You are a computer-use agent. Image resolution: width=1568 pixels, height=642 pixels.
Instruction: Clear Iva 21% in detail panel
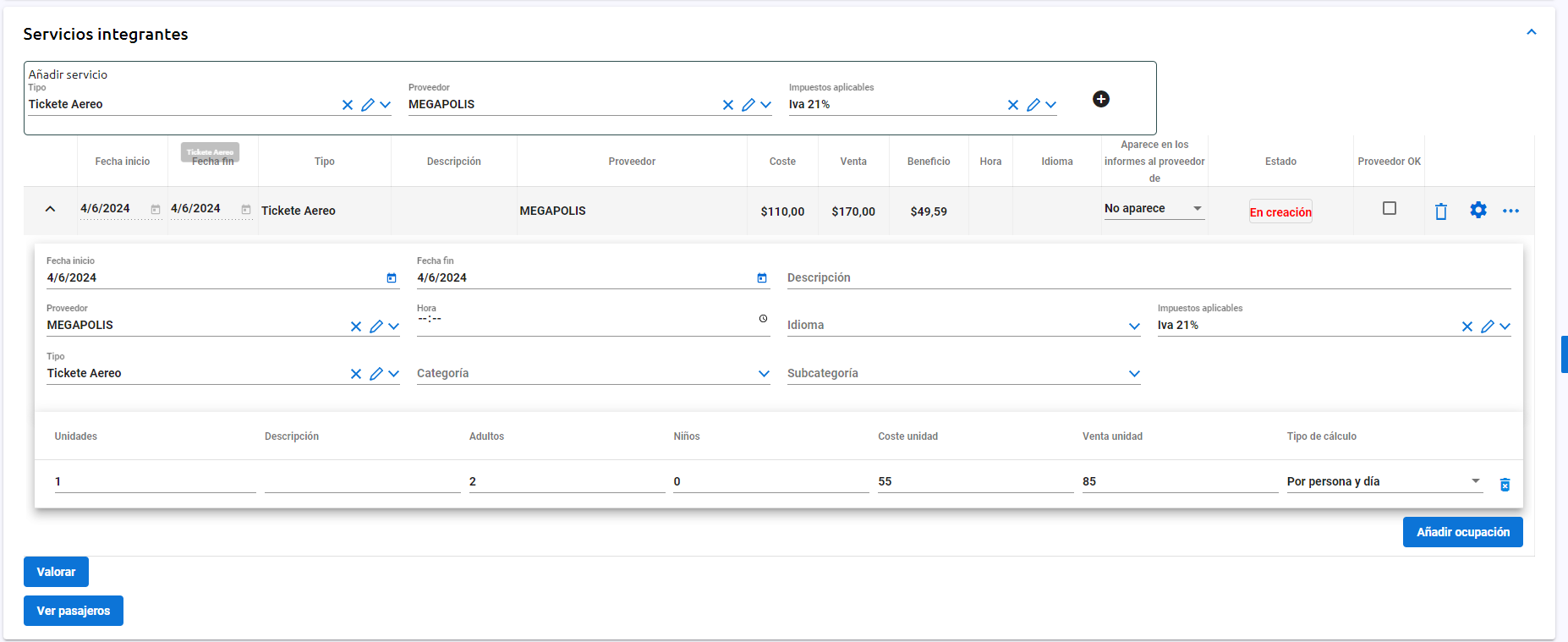[1467, 326]
